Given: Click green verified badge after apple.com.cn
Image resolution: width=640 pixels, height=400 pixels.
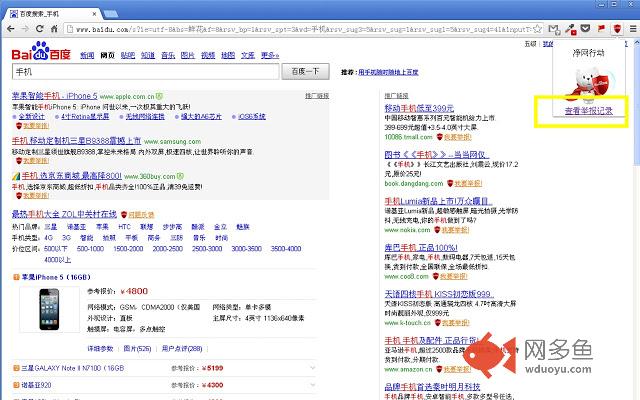Looking at the screenshot, I should click(159, 96).
